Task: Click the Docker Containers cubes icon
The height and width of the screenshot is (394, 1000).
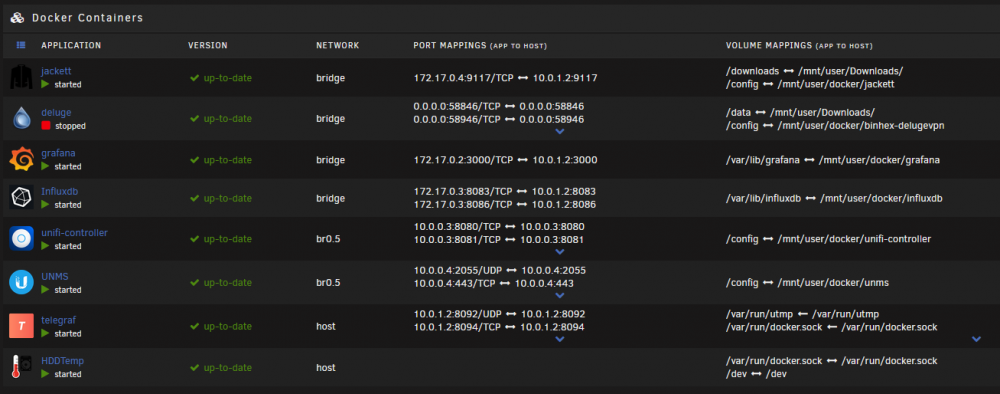Action: [17, 18]
